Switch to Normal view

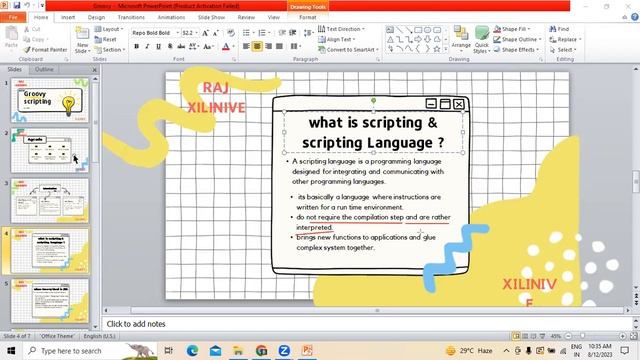517,336
